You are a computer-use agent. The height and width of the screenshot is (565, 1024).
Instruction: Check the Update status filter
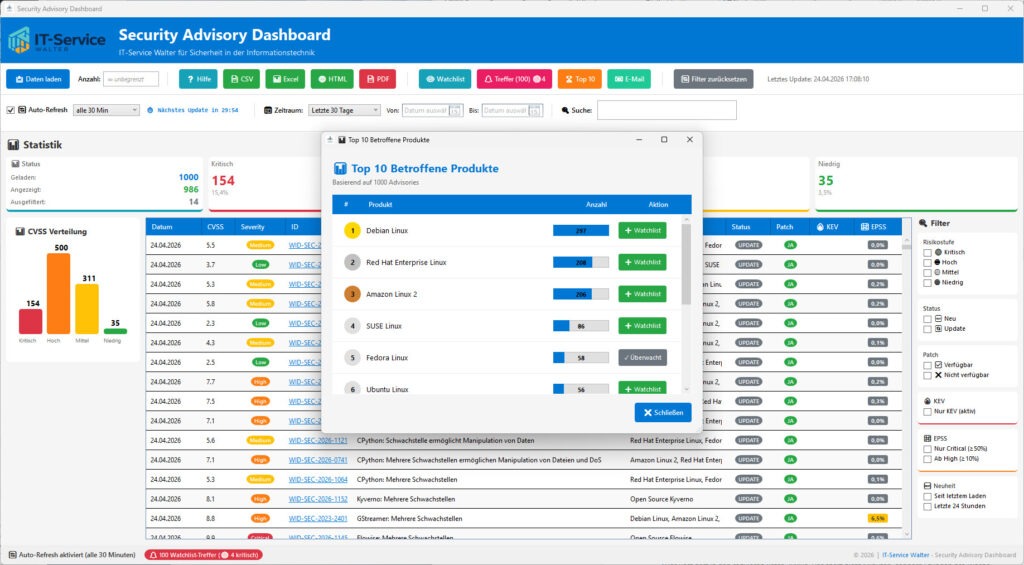pos(927,329)
